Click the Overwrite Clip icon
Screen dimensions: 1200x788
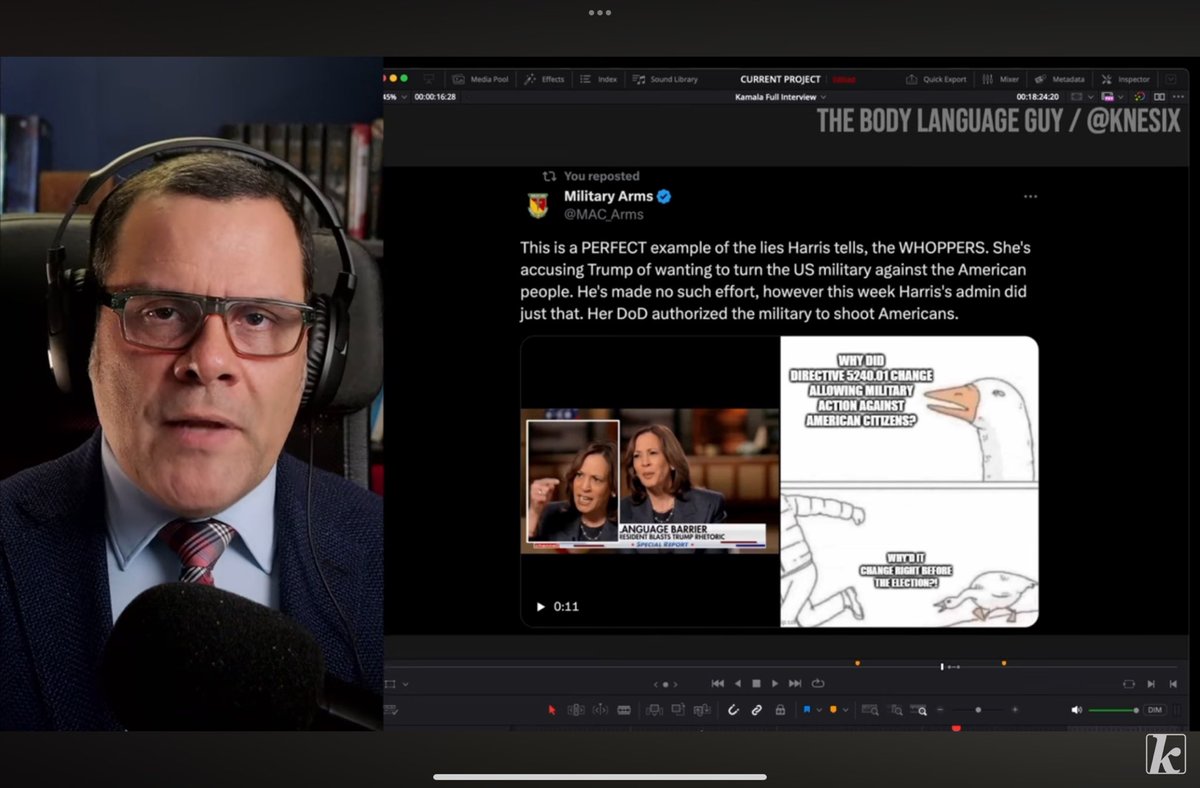pyautogui.click(x=678, y=710)
